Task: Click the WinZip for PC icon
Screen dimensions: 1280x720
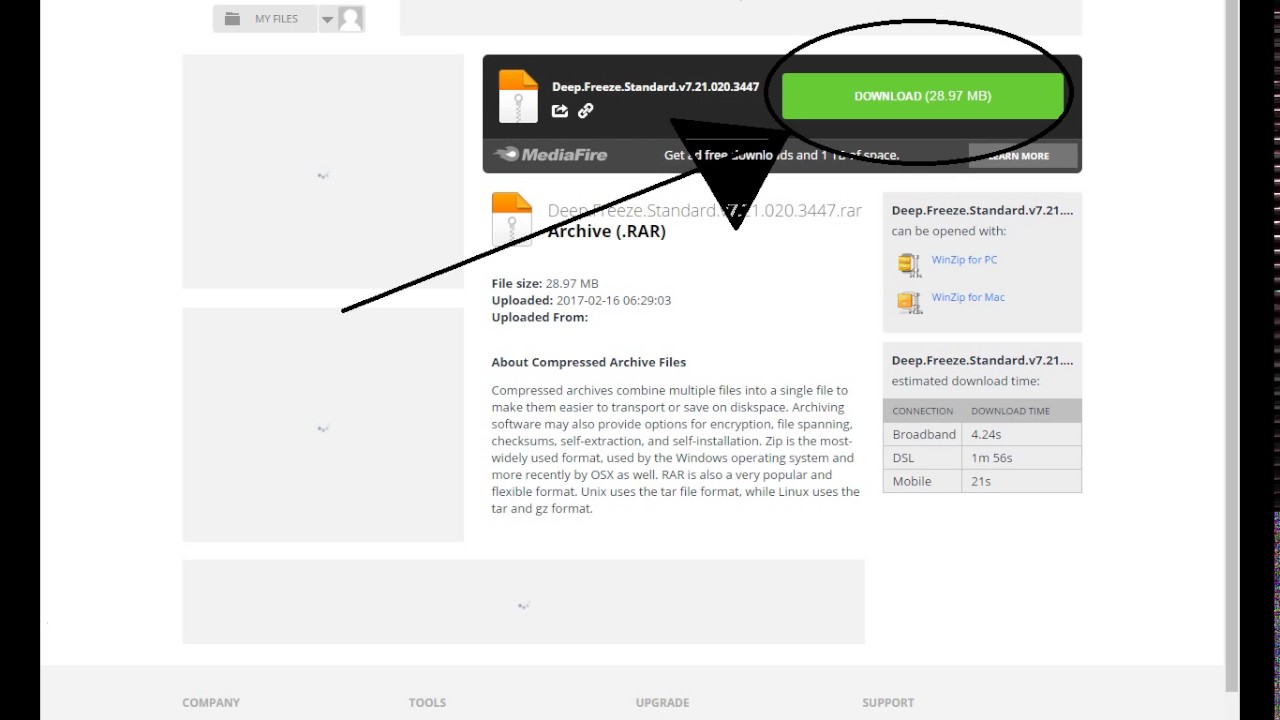Action: click(909, 263)
